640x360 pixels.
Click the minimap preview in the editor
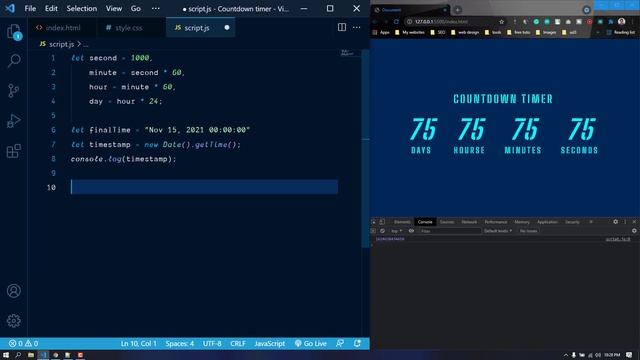coord(347,53)
